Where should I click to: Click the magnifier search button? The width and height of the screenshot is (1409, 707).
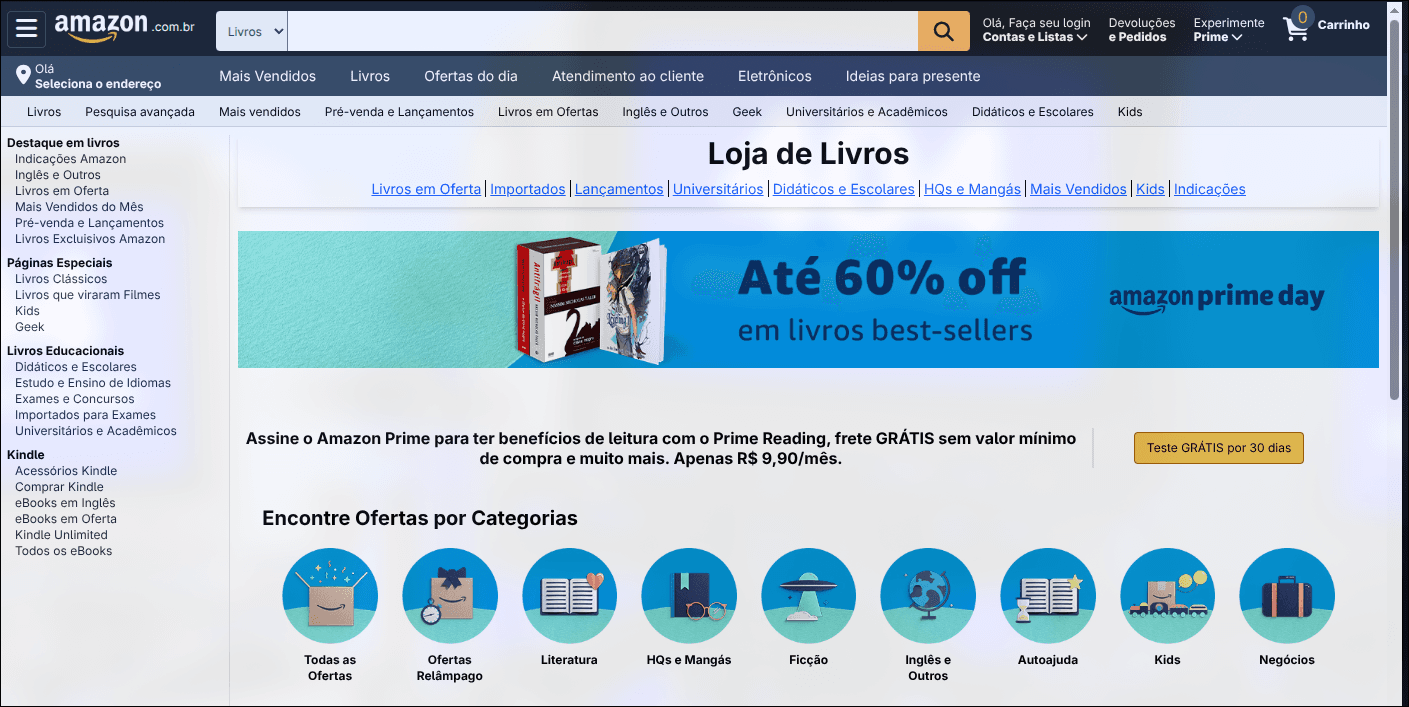pos(943,31)
